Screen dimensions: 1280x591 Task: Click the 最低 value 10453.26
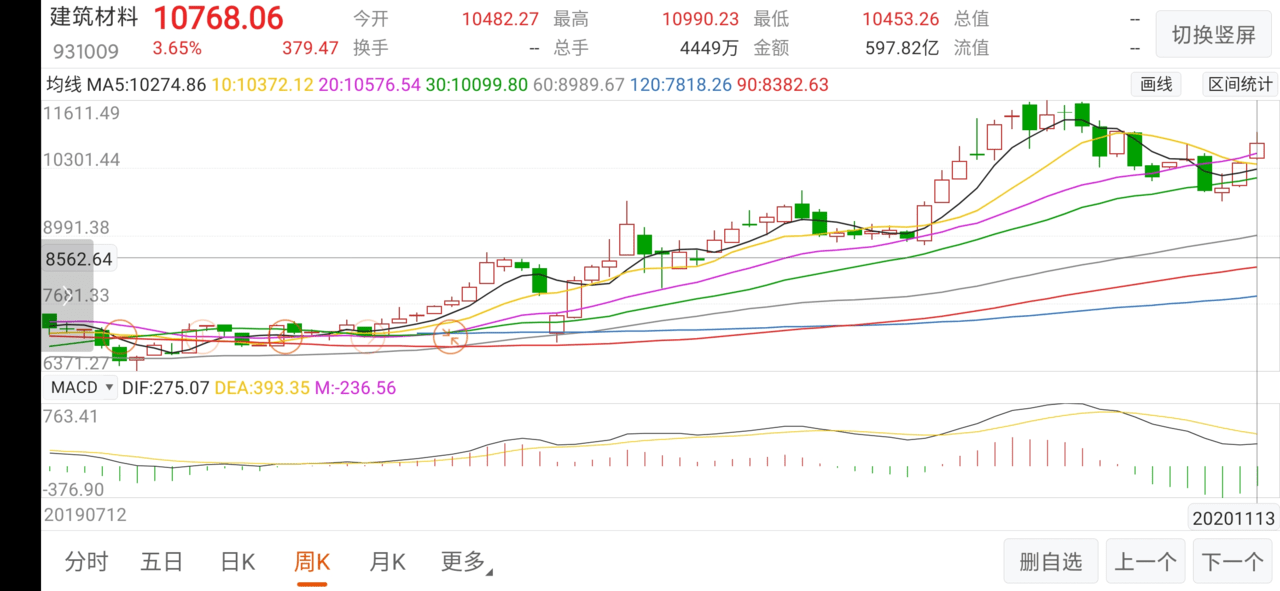click(x=901, y=19)
